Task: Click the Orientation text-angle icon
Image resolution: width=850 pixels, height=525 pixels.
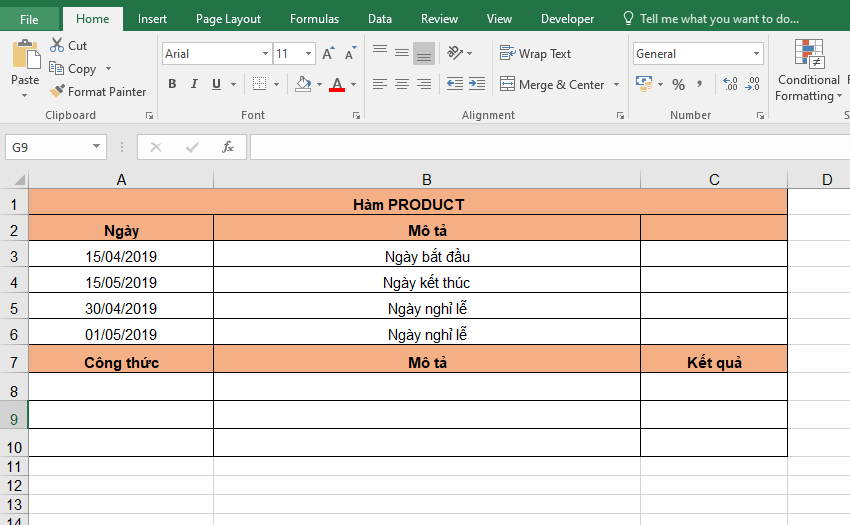Action: point(455,53)
